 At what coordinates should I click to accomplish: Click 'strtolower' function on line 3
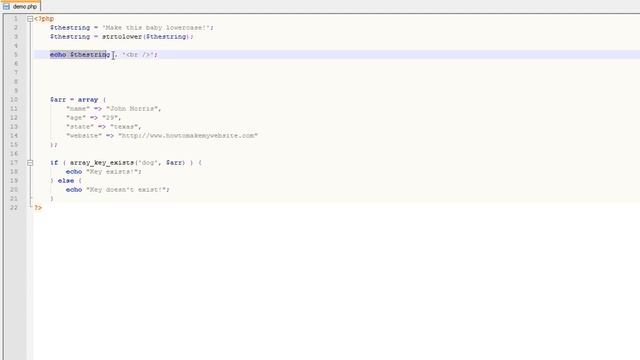click(122, 37)
